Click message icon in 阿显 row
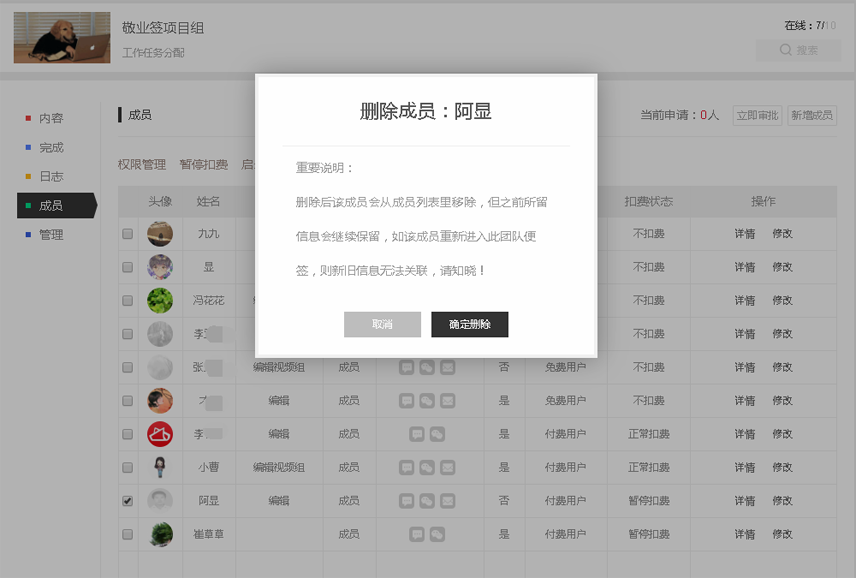Image resolution: width=856 pixels, height=578 pixels. pyautogui.click(x=406, y=501)
